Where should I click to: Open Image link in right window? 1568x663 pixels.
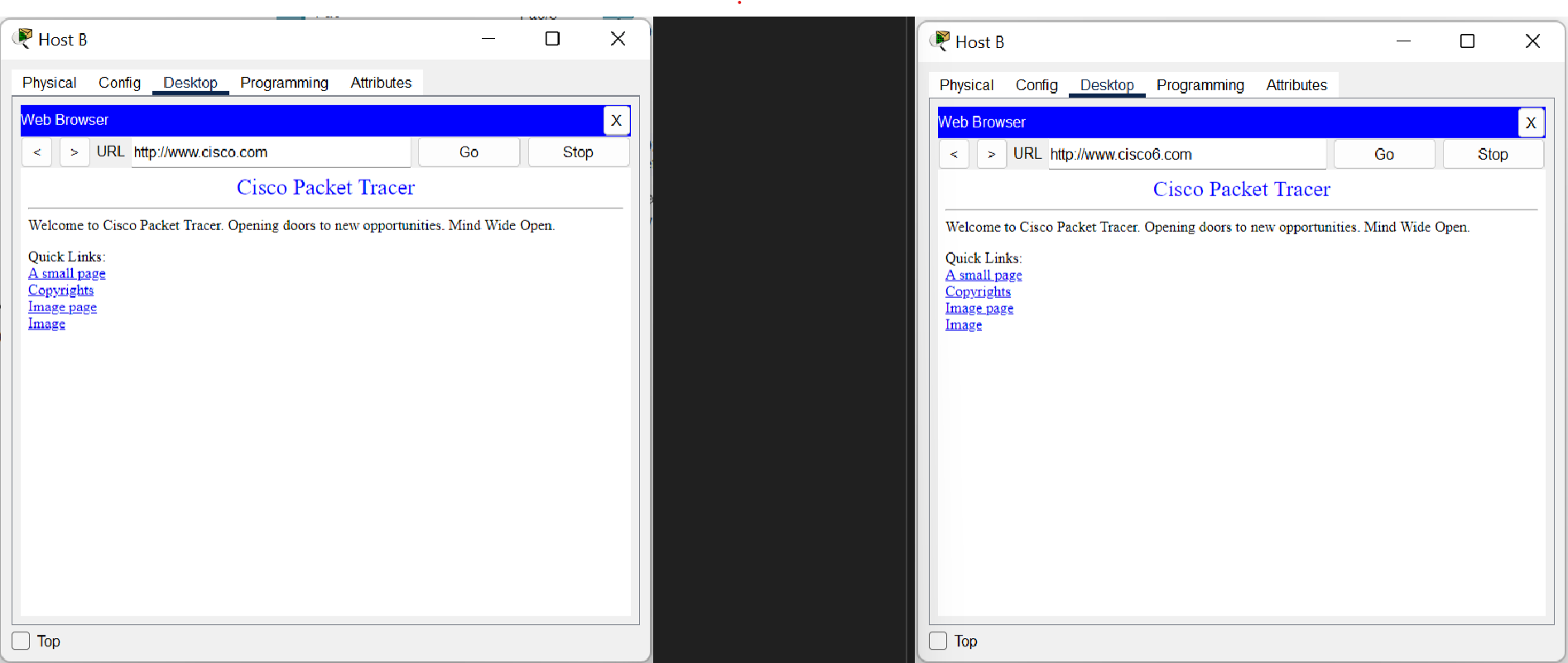click(x=964, y=325)
